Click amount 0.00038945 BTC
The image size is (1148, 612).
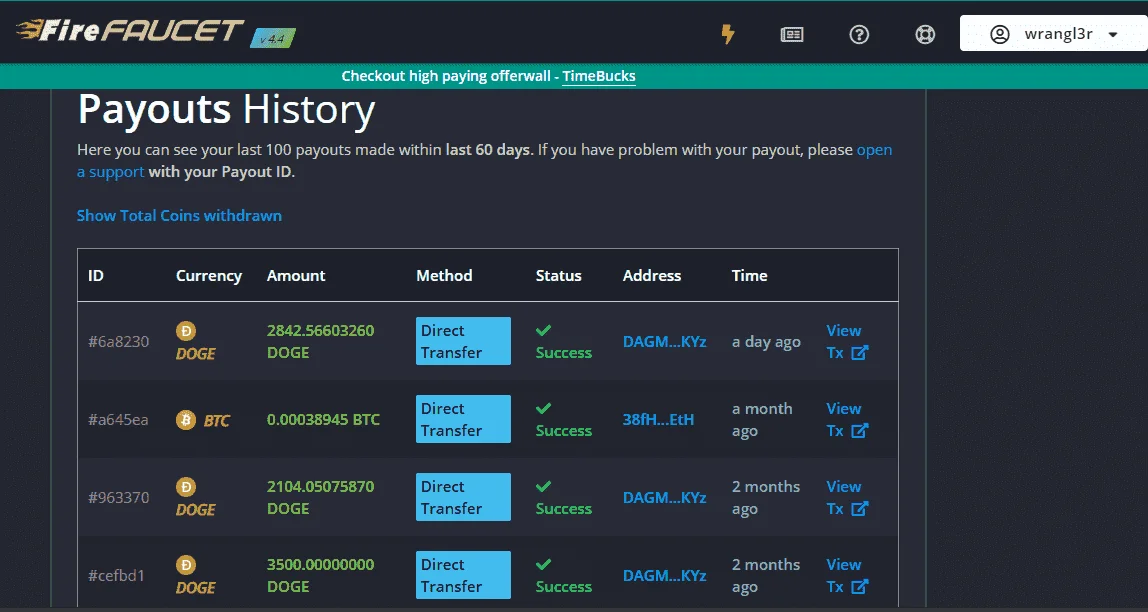click(324, 420)
